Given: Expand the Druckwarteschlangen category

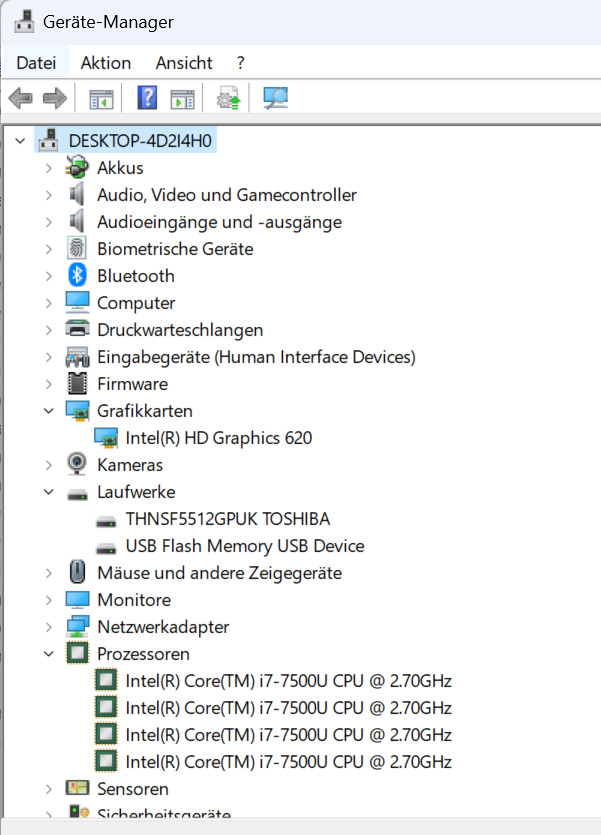Looking at the screenshot, I should (x=49, y=330).
